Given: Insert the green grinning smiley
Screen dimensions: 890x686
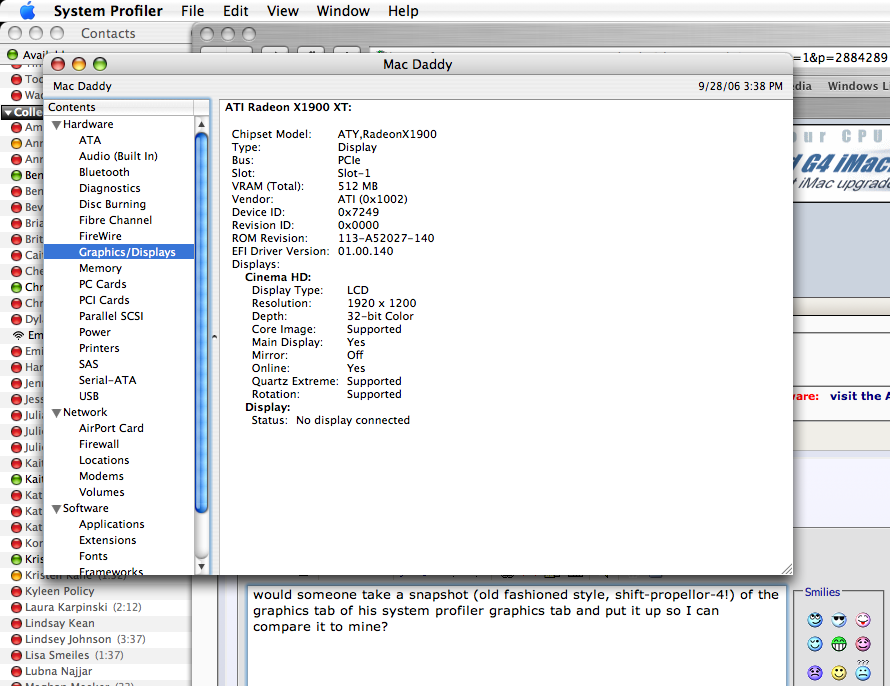Looking at the screenshot, I should click(839, 644).
